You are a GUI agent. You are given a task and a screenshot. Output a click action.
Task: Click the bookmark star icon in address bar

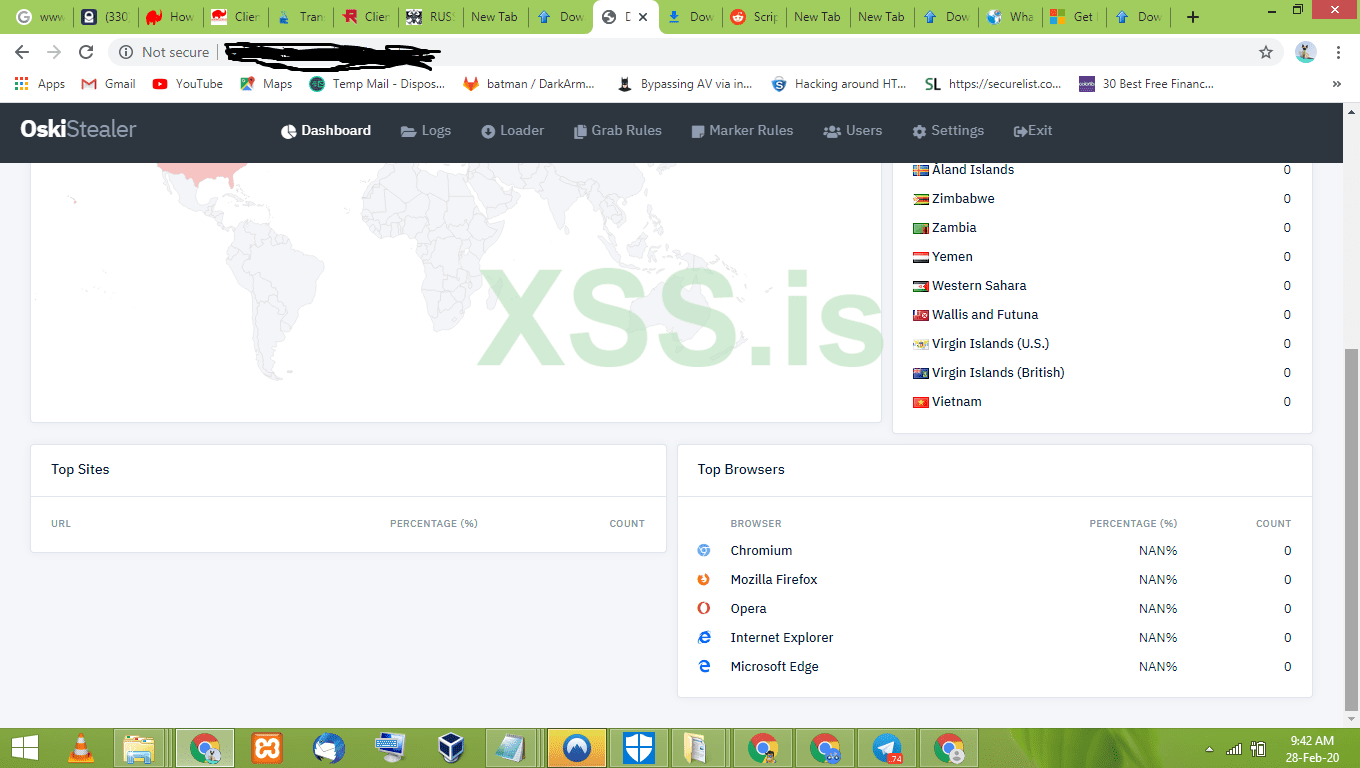(x=1266, y=51)
